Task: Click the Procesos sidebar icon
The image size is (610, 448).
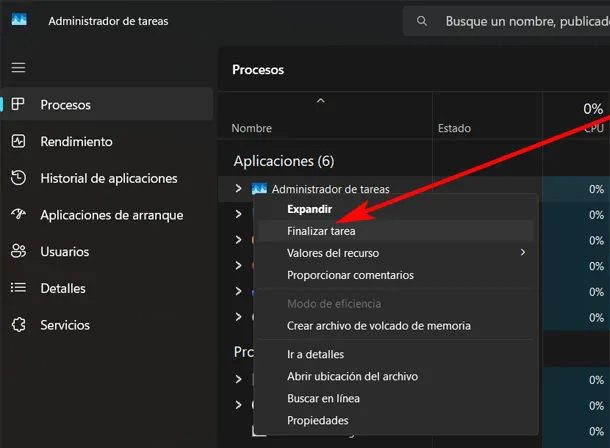Action: (x=18, y=105)
